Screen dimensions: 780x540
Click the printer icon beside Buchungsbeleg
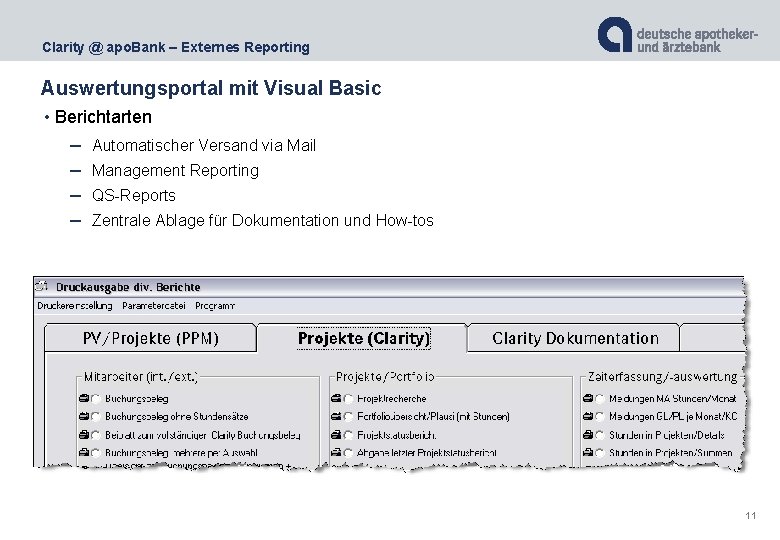coord(84,398)
